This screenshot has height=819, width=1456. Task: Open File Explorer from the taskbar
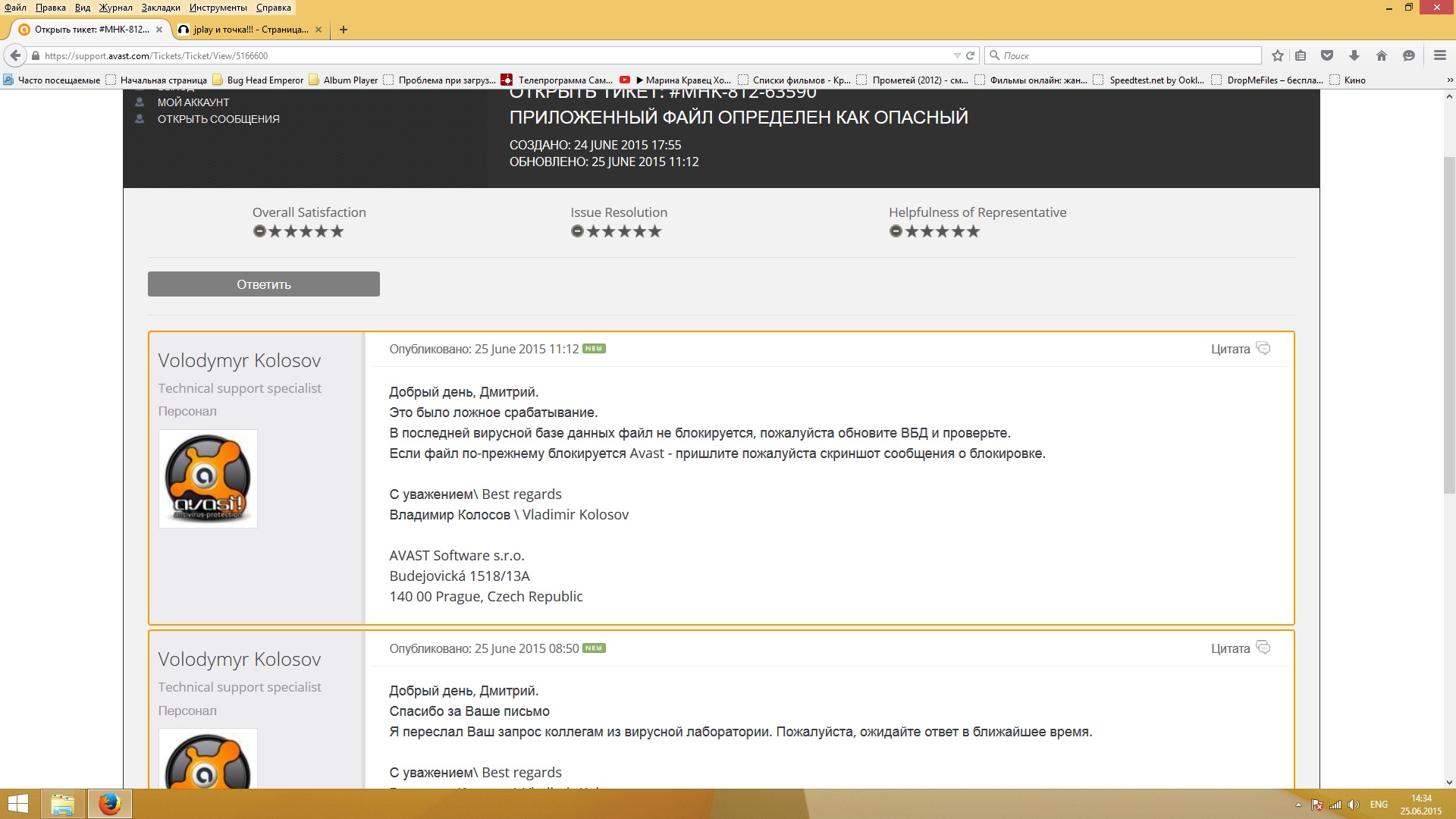point(63,804)
